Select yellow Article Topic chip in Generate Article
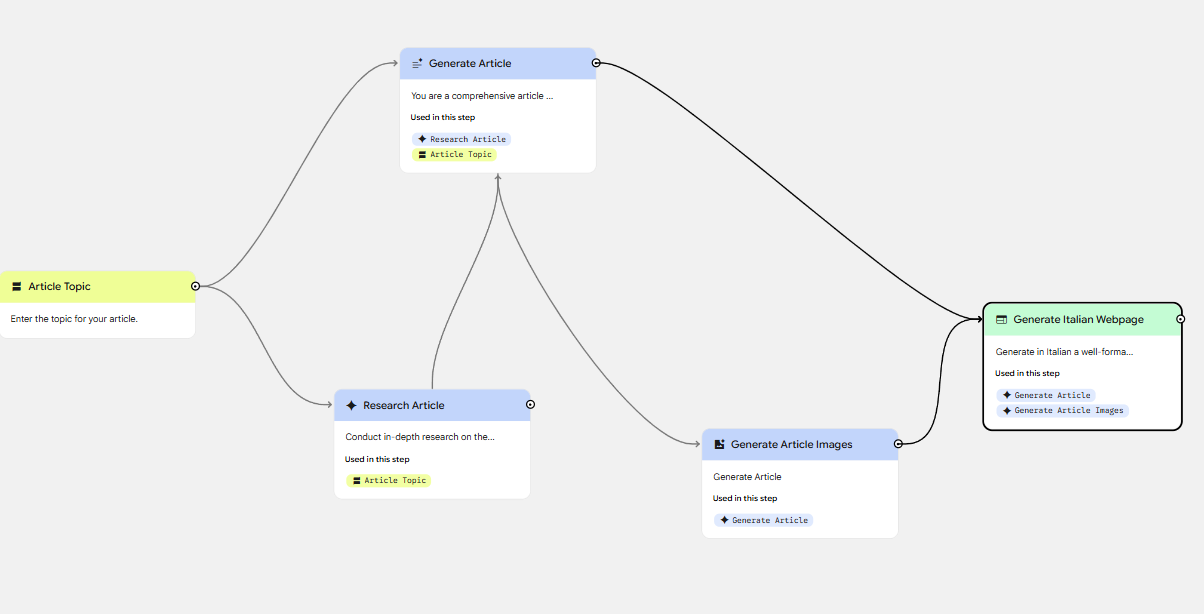Screen dimensions: 1204x614 454,155
